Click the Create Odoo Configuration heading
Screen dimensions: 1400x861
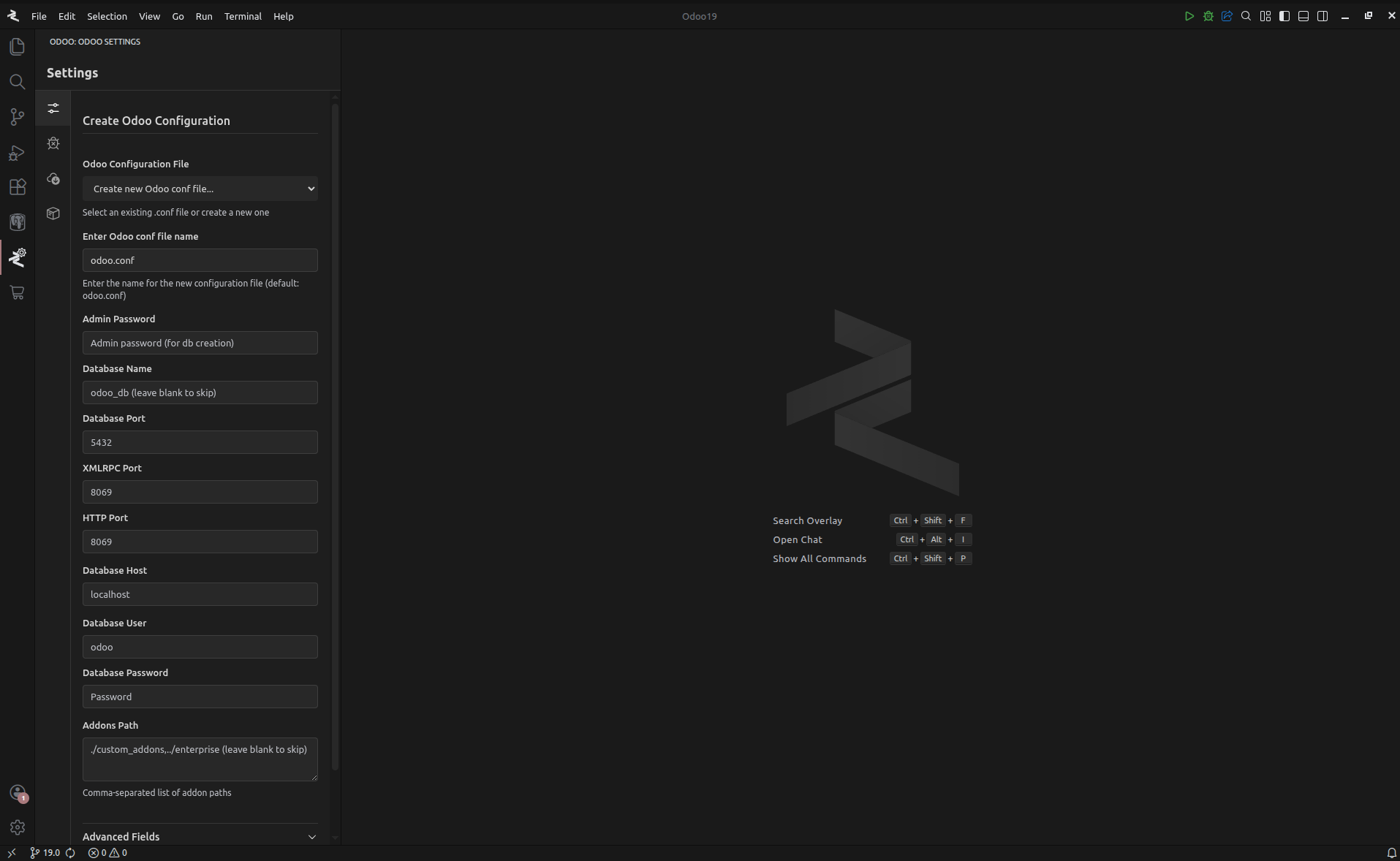[156, 121]
